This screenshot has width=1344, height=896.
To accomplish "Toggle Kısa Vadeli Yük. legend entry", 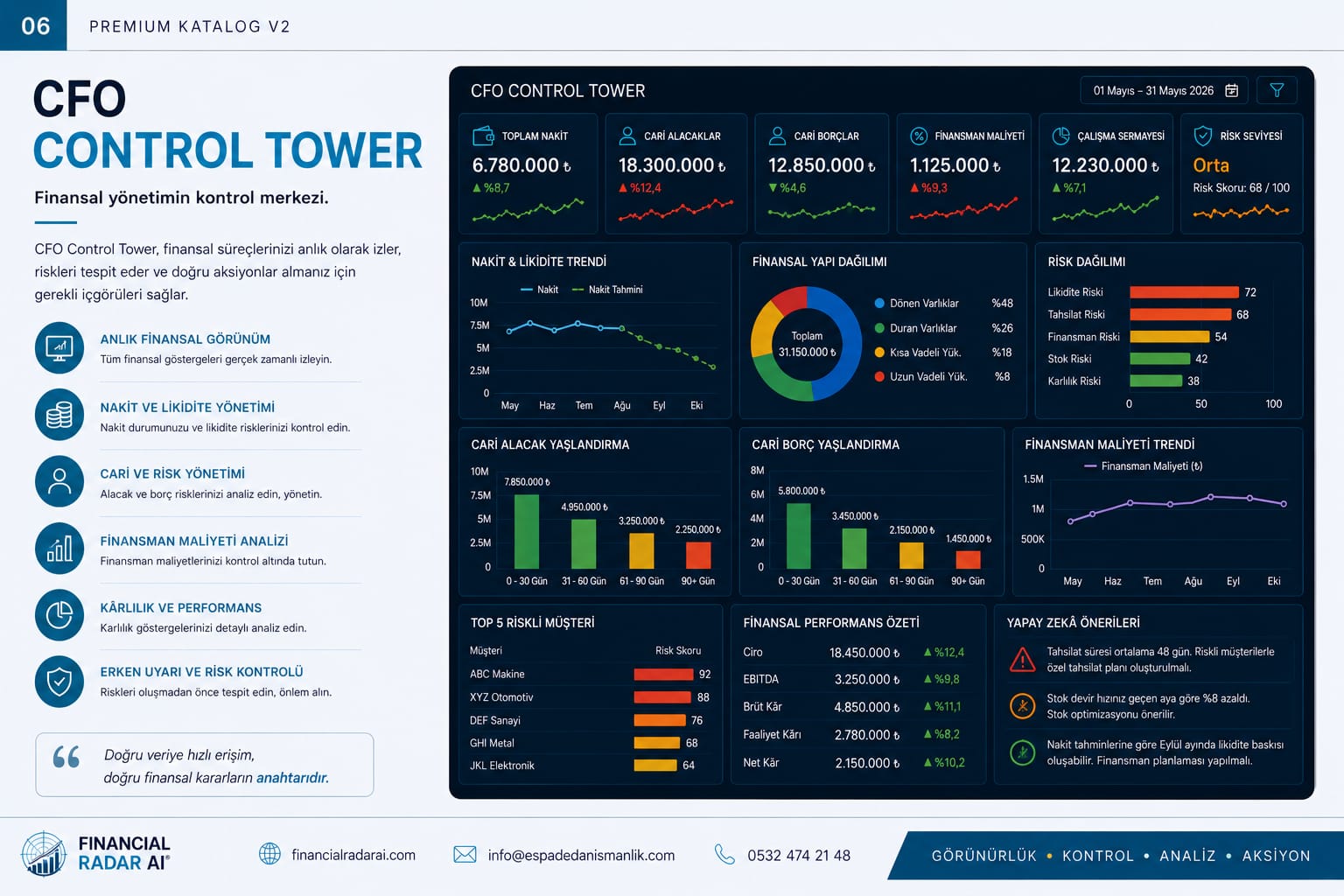I will click(x=918, y=353).
